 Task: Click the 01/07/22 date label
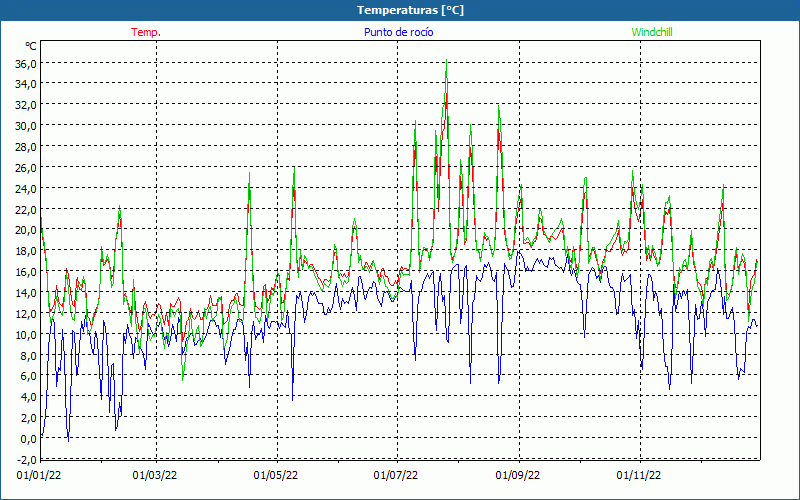click(x=396, y=476)
